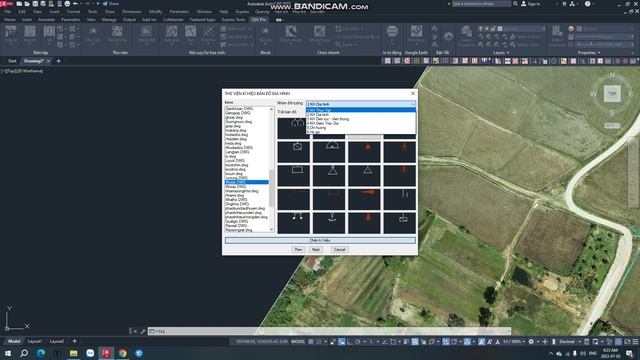Open the status bar customization menu icon
This screenshot has width=640, height=360.
click(635, 342)
